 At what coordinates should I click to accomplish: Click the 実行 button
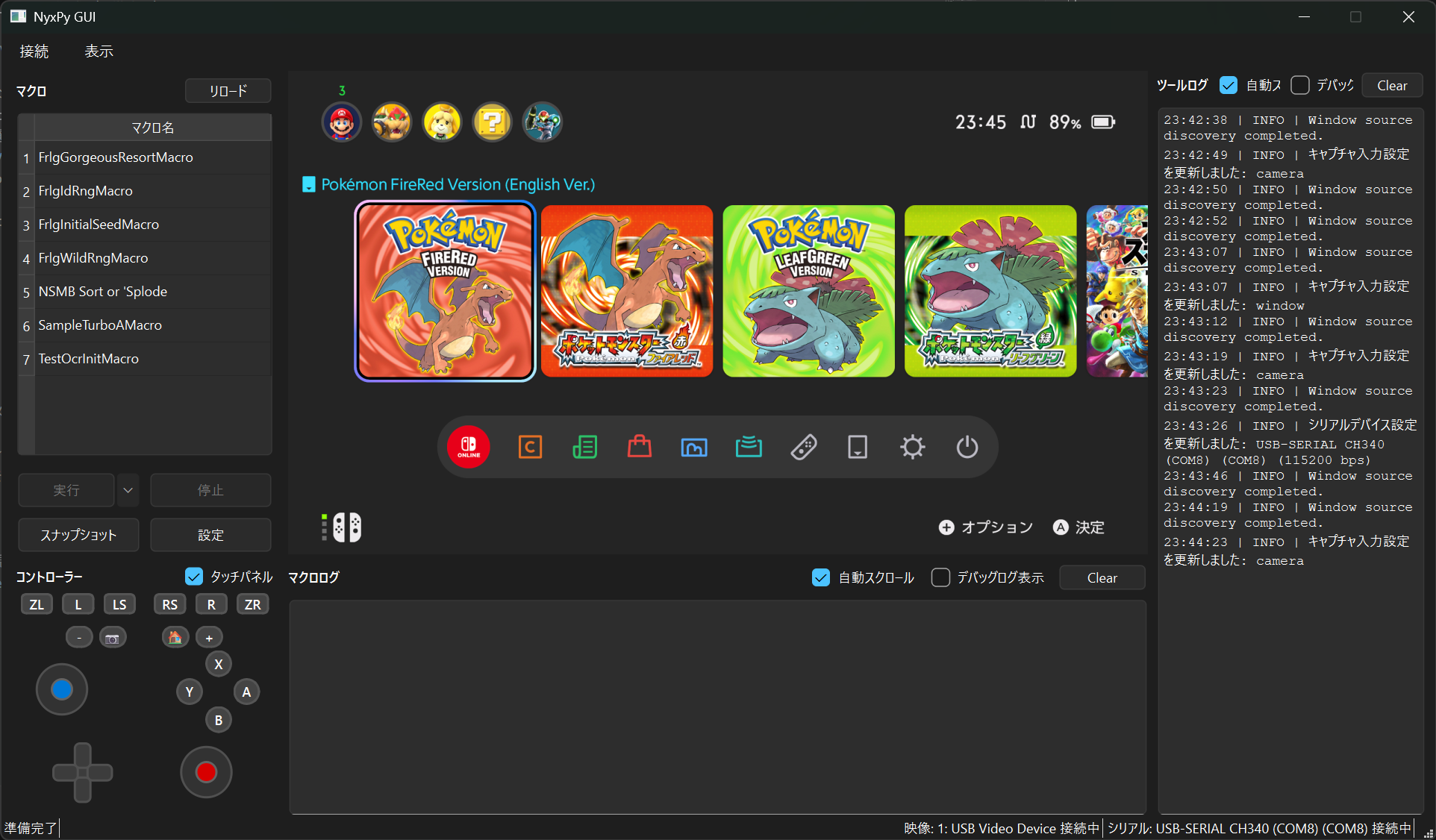click(66, 490)
